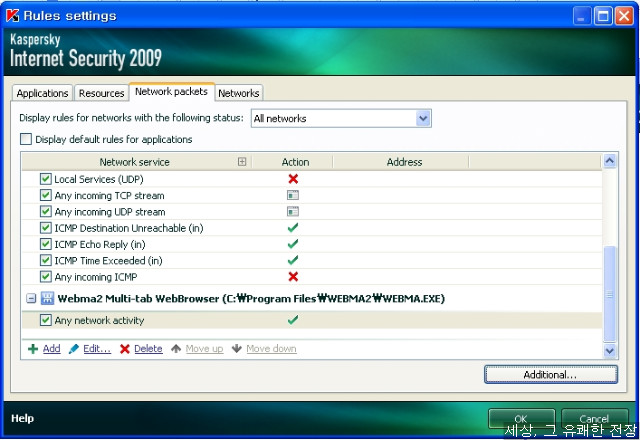Click the action icon for Any incoming TCP stream

[x=293, y=195]
